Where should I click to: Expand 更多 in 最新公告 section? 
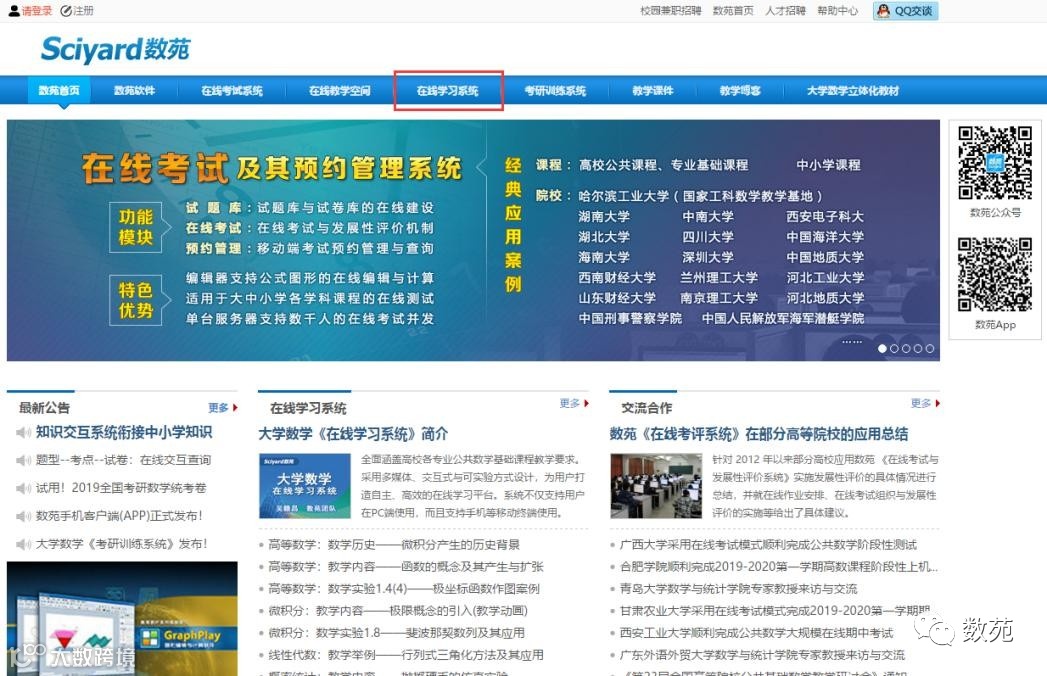pyautogui.click(x=222, y=407)
